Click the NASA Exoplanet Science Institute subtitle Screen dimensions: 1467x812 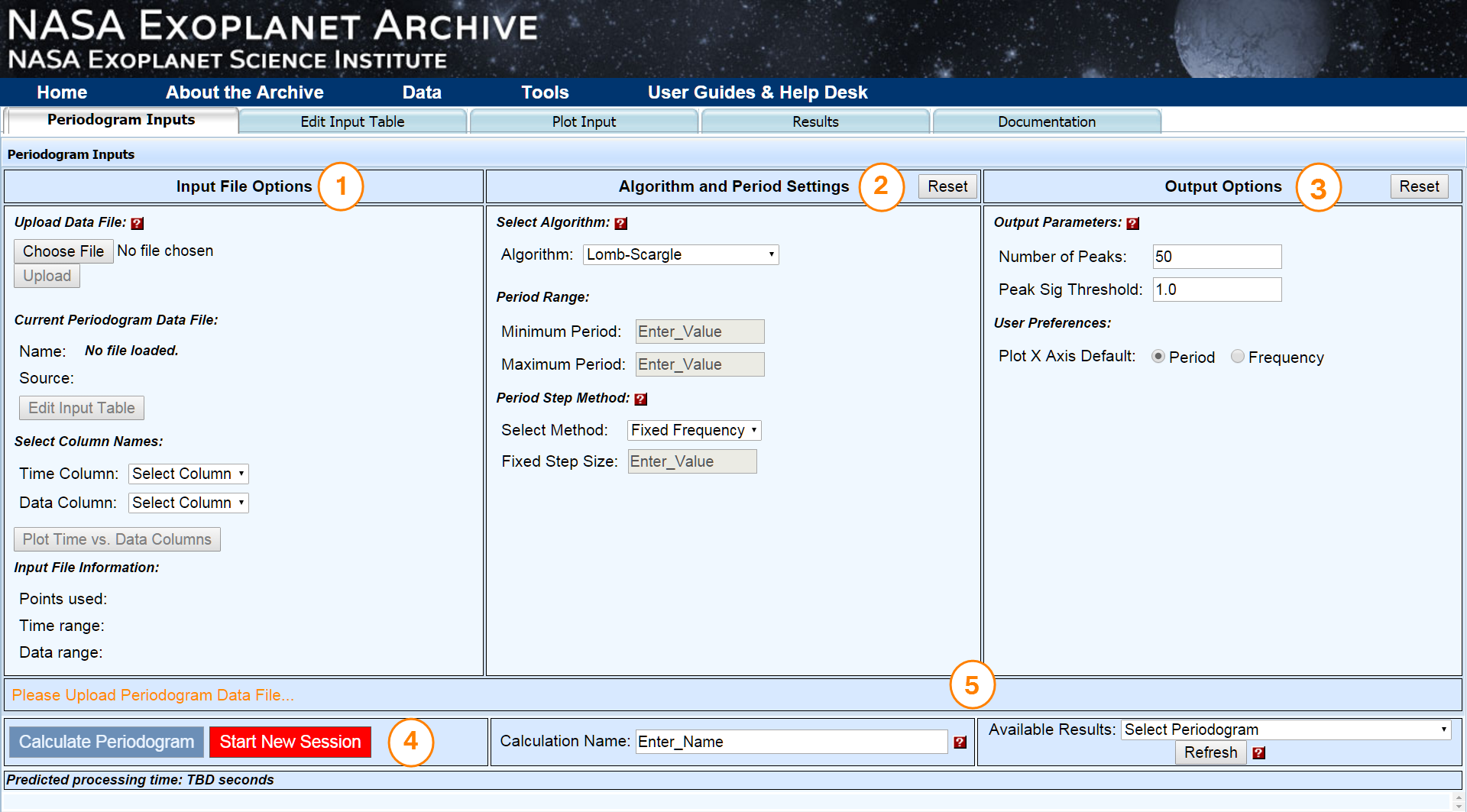tap(228, 60)
